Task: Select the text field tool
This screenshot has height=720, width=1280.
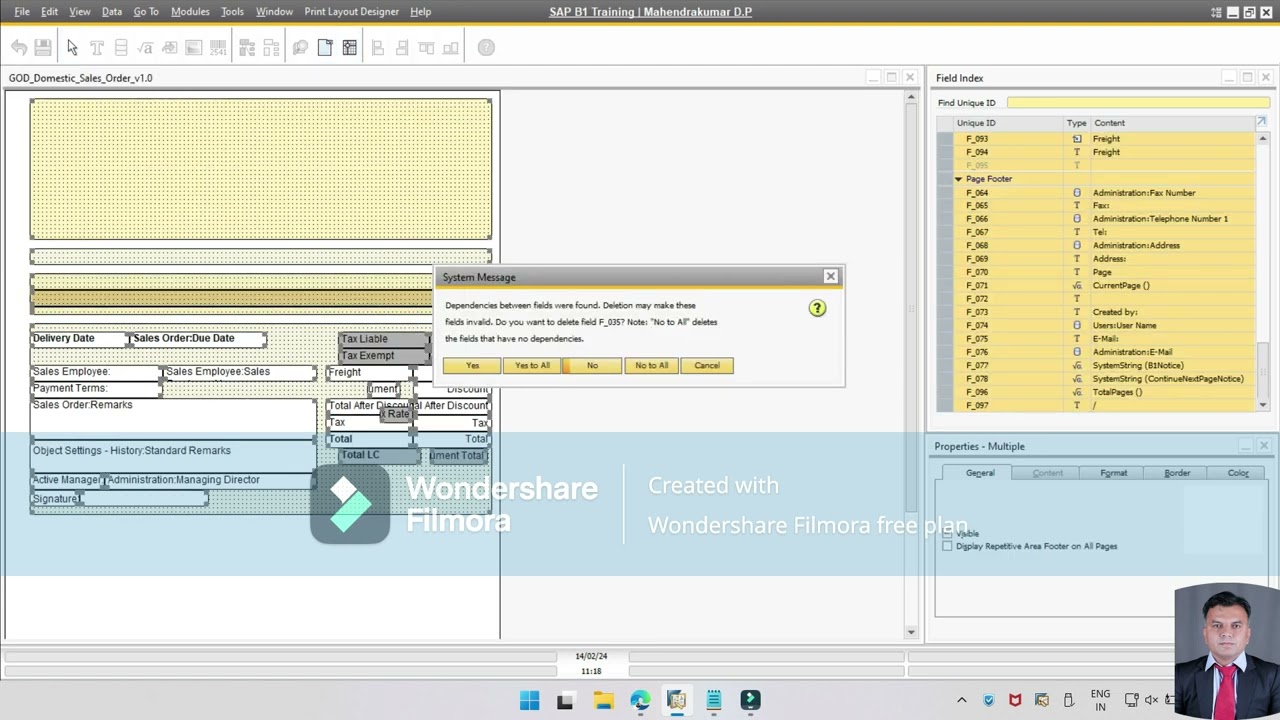Action: click(97, 47)
